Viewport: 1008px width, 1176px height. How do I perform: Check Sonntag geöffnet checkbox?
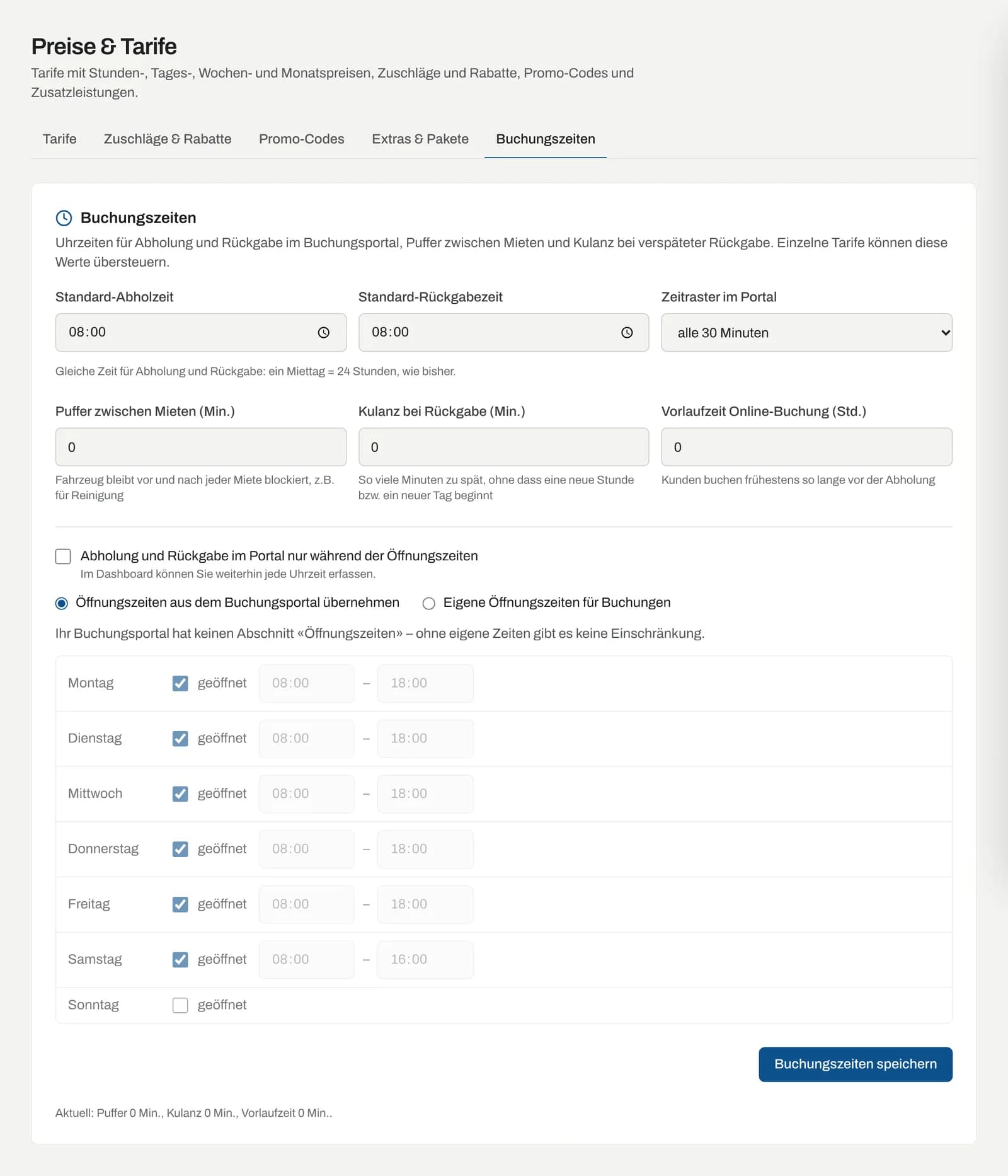click(180, 1005)
